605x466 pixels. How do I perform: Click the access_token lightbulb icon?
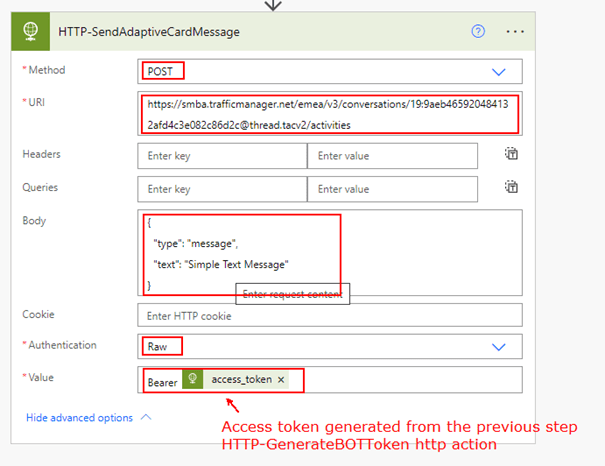(x=192, y=380)
